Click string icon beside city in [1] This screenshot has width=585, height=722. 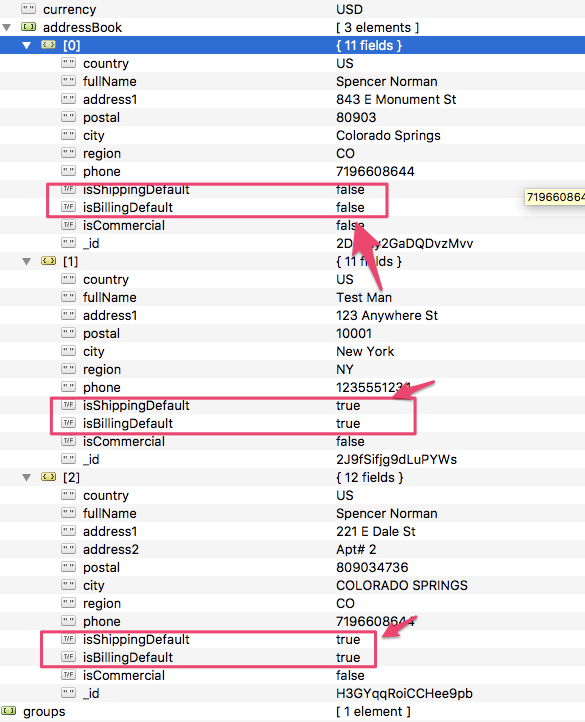tap(69, 351)
